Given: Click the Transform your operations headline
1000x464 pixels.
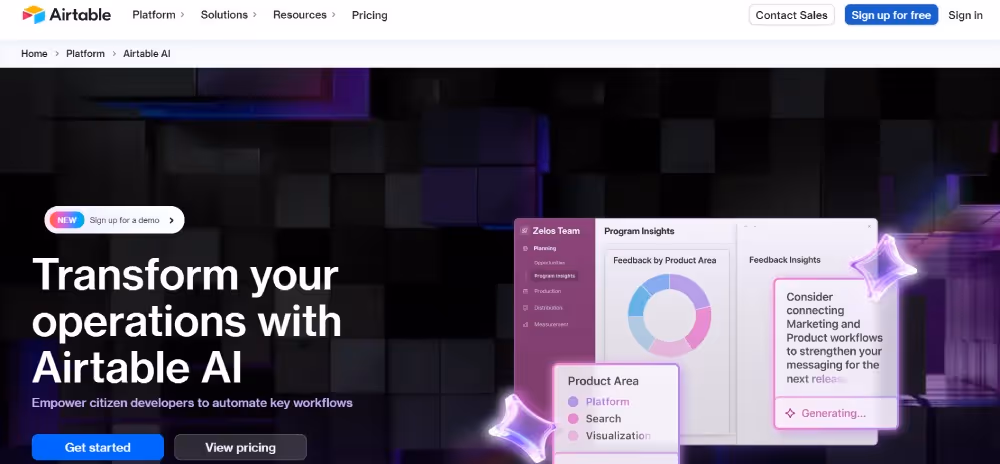Looking at the screenshot, I should pyautogui.click(x=186, y=322).
